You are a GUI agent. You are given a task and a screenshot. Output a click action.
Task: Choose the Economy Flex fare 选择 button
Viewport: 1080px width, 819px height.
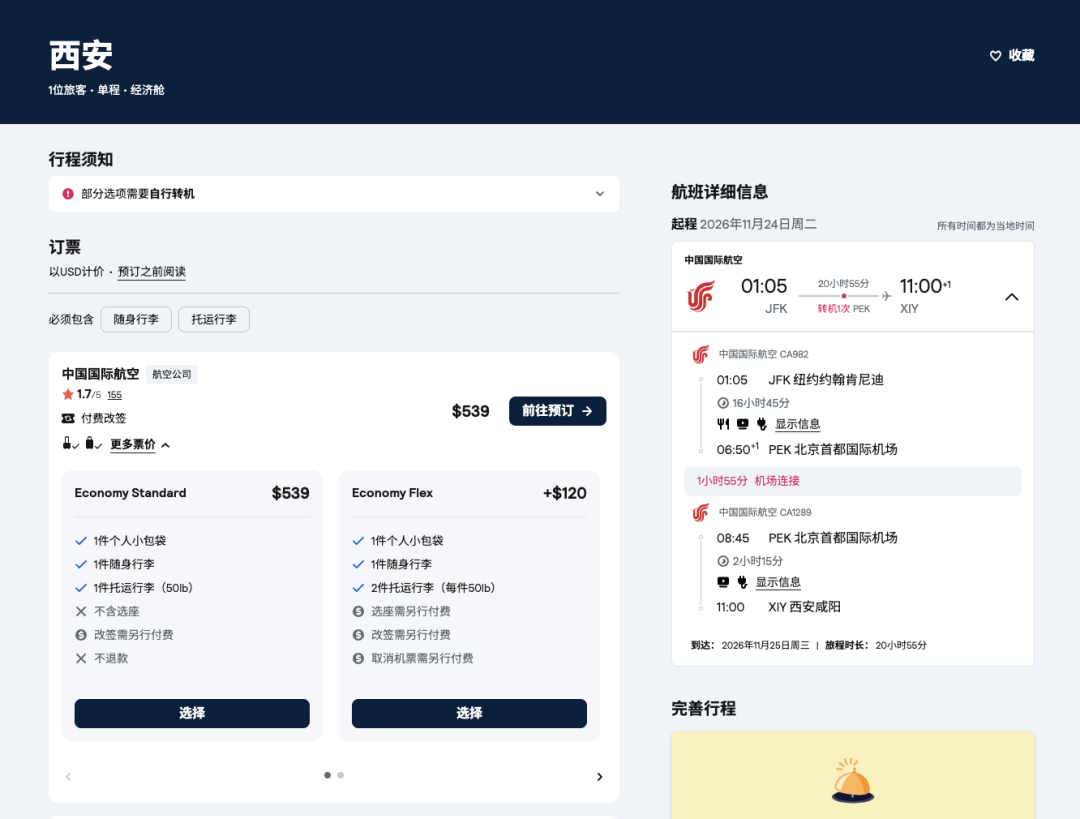point(469,714)
